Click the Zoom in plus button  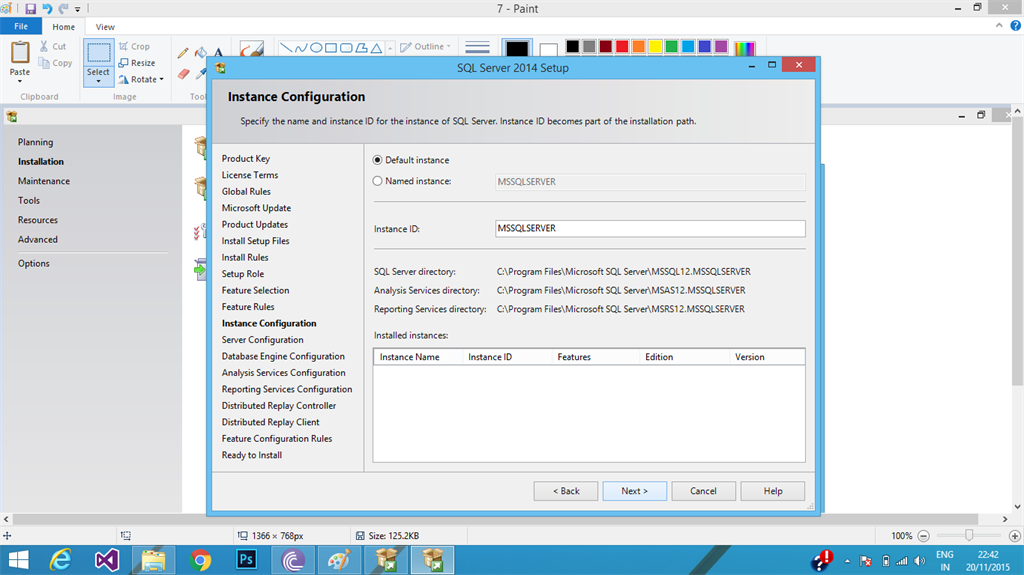click(x=1015, y=536)
